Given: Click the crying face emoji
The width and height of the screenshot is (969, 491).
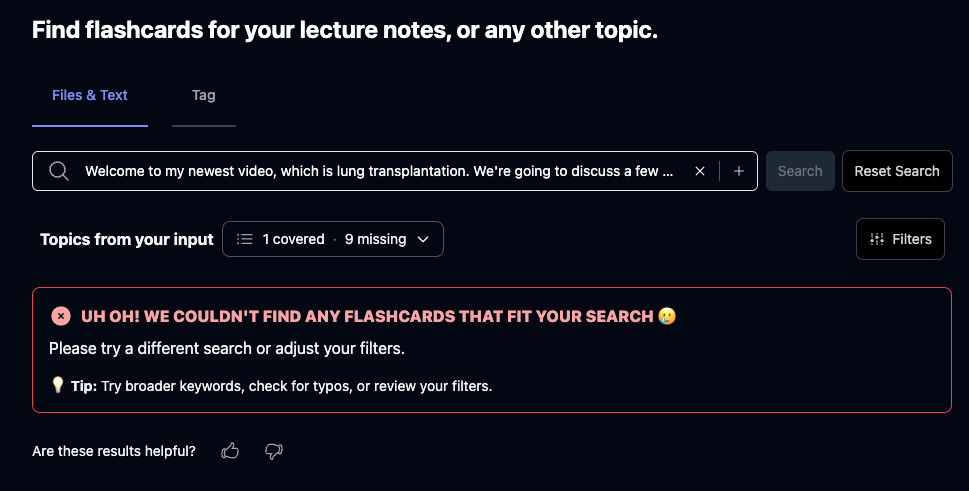Looking at the screenshot, I should (x=667, y=316).
